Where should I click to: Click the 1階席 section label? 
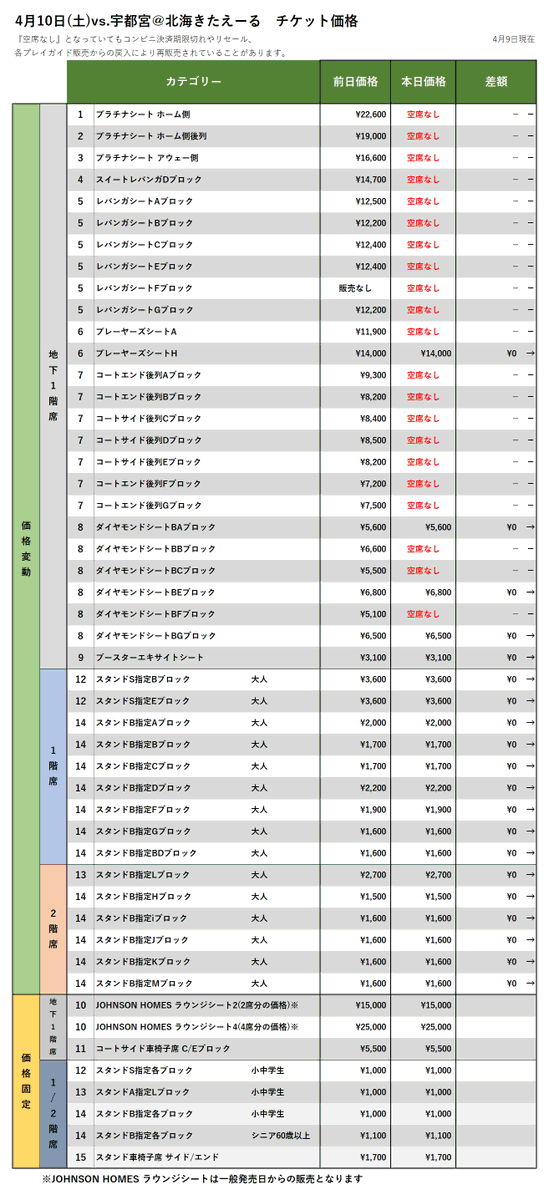pyautogui.click(x=53, y=766)
